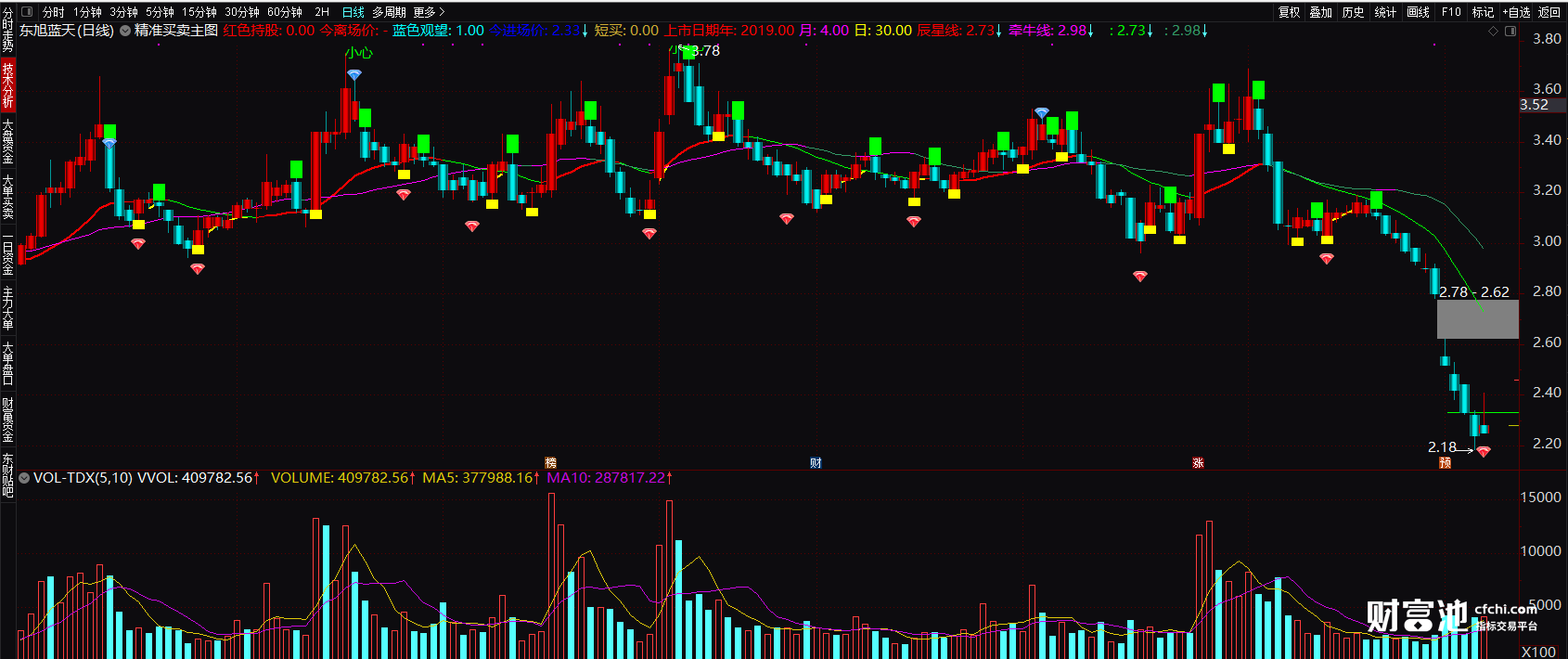Click the 2.18 low price label

[x=1442, y=447]
